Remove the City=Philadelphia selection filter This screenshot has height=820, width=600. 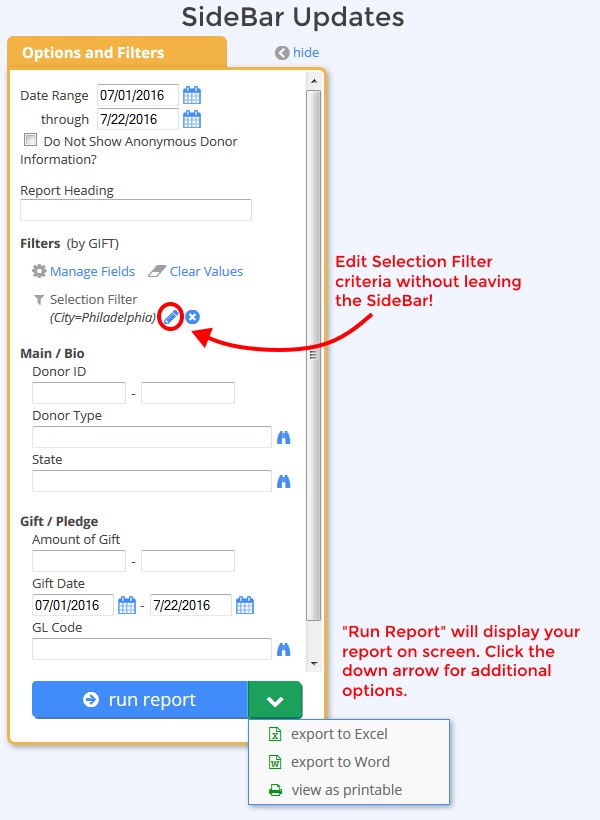193,317
